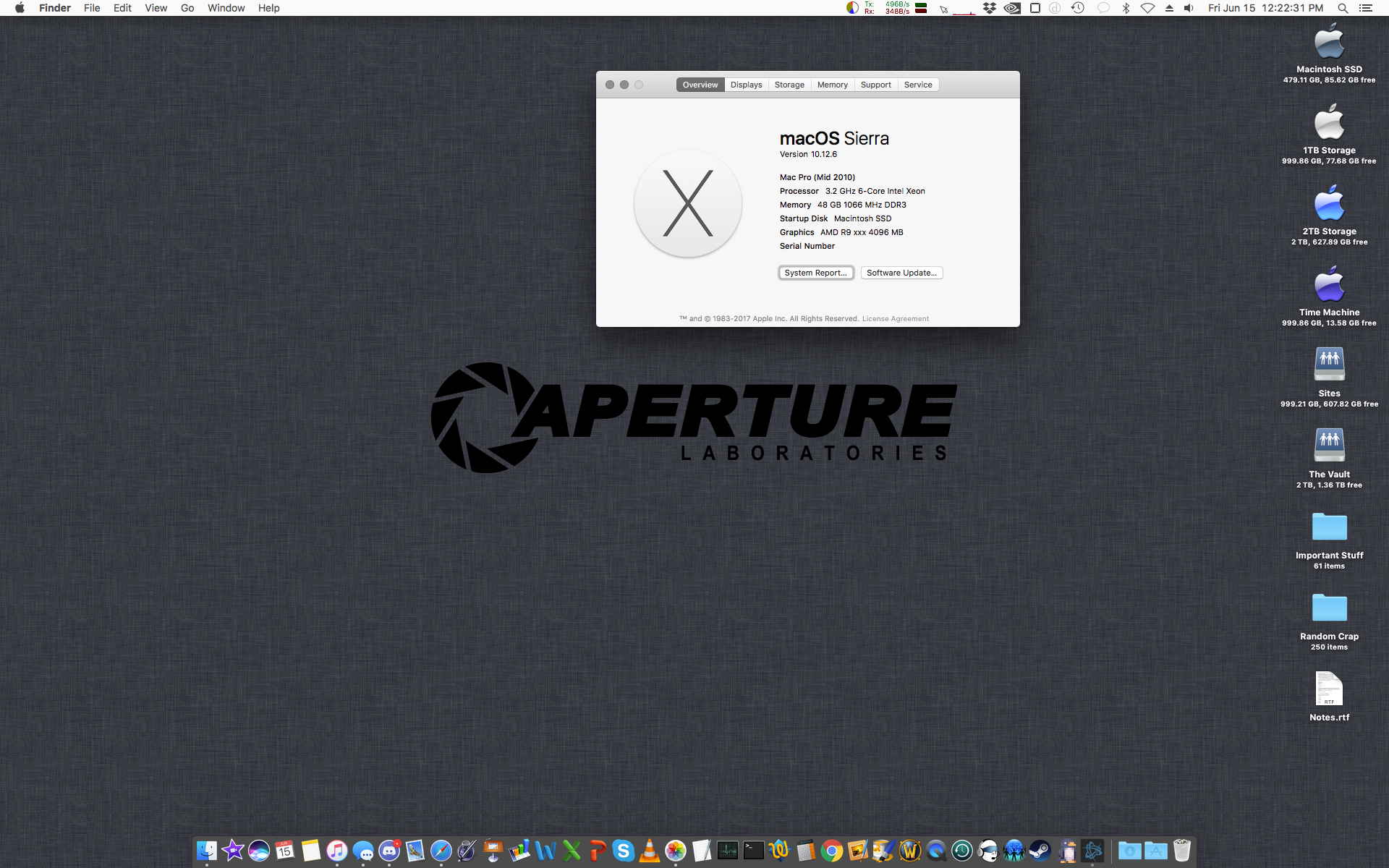Viewport: 1389px width, 868px height.
Task: Open the Wi-Fi status menu
Action: tap(1147, 8)
